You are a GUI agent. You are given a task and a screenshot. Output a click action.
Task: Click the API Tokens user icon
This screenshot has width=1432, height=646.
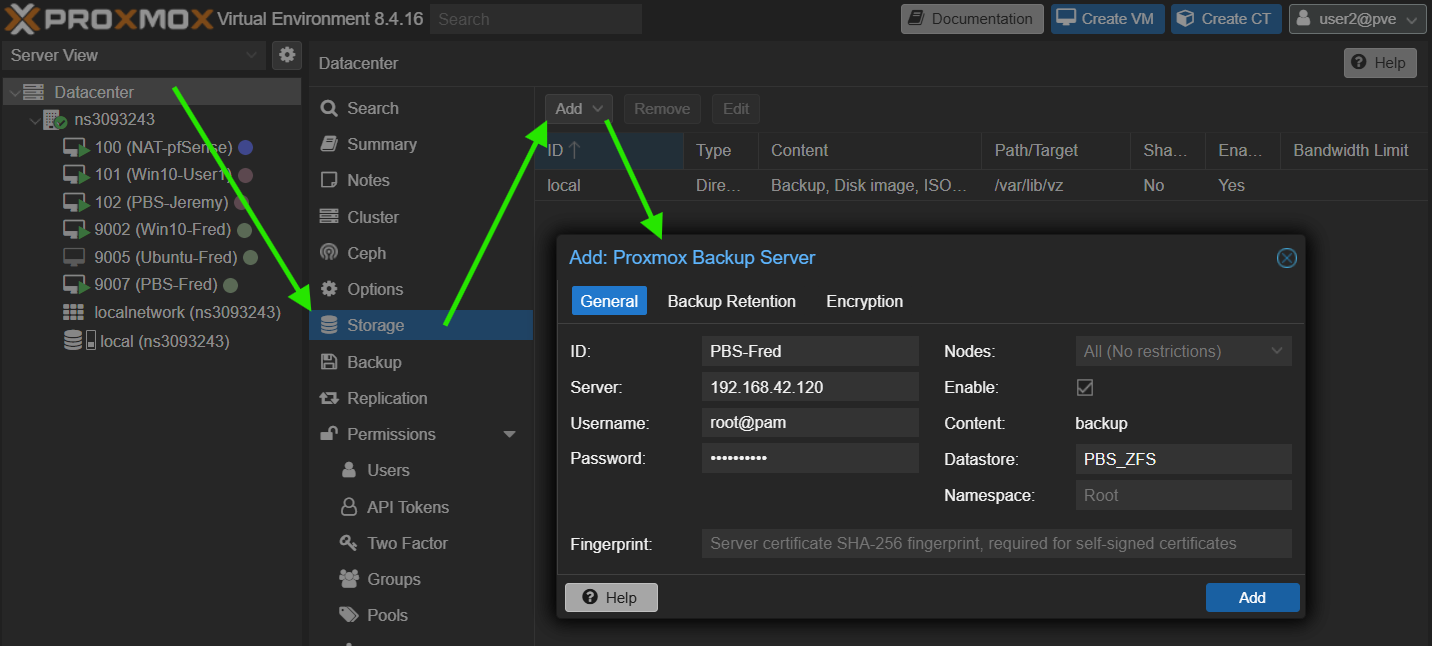pyautogui.click(x=348, y=507)
